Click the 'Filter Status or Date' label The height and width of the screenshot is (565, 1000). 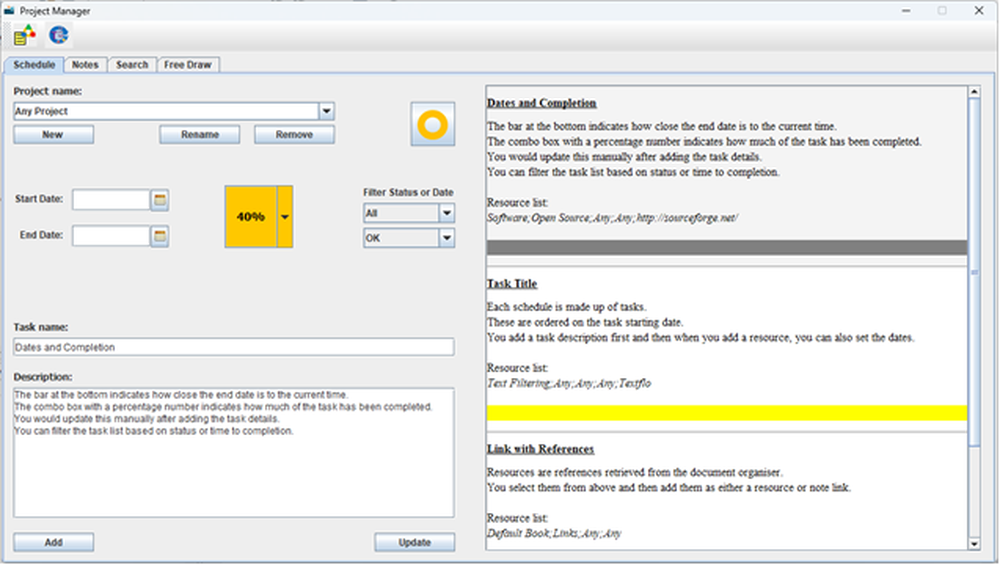click(x=408, y=192)
